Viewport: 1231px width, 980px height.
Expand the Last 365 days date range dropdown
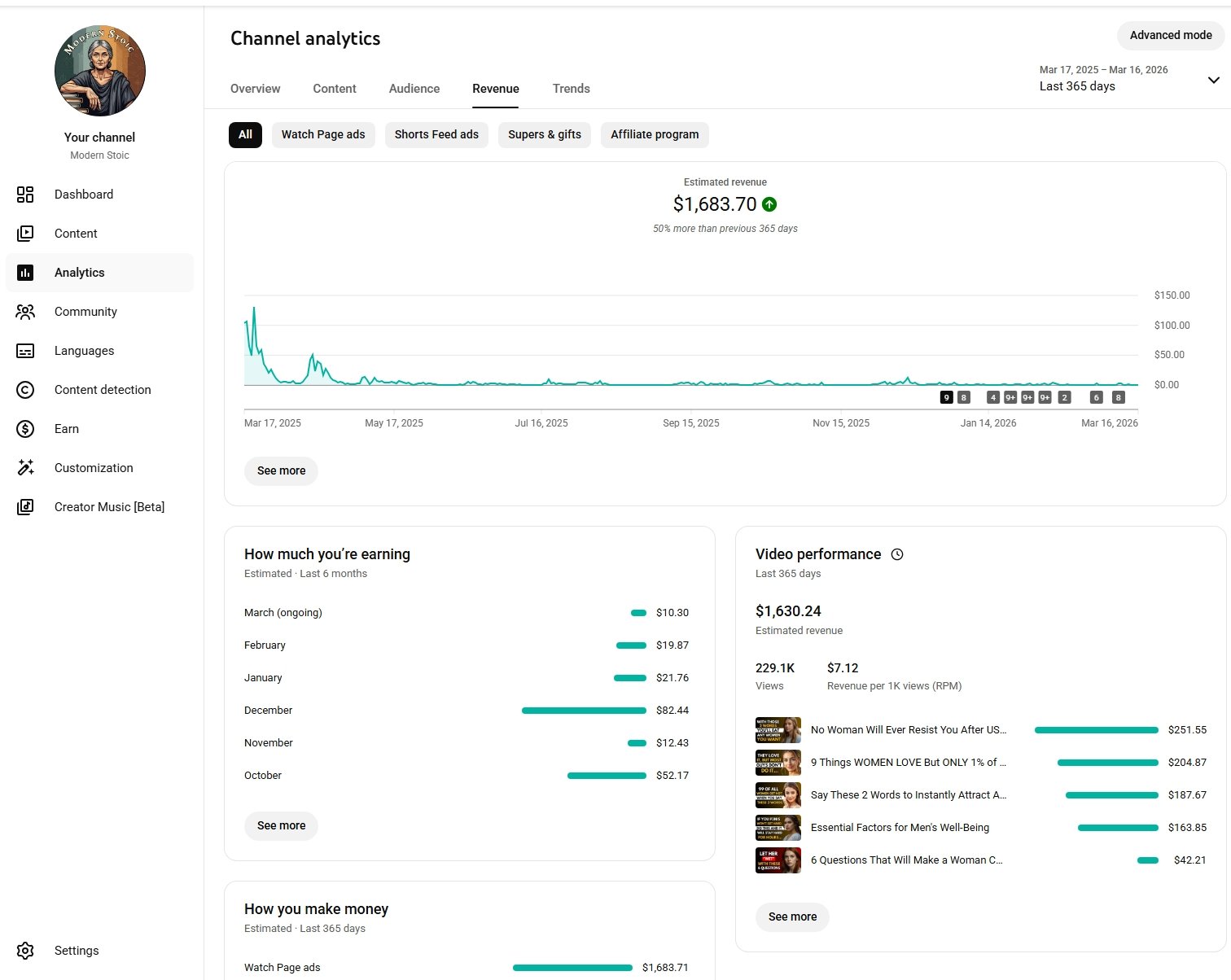1213,80
